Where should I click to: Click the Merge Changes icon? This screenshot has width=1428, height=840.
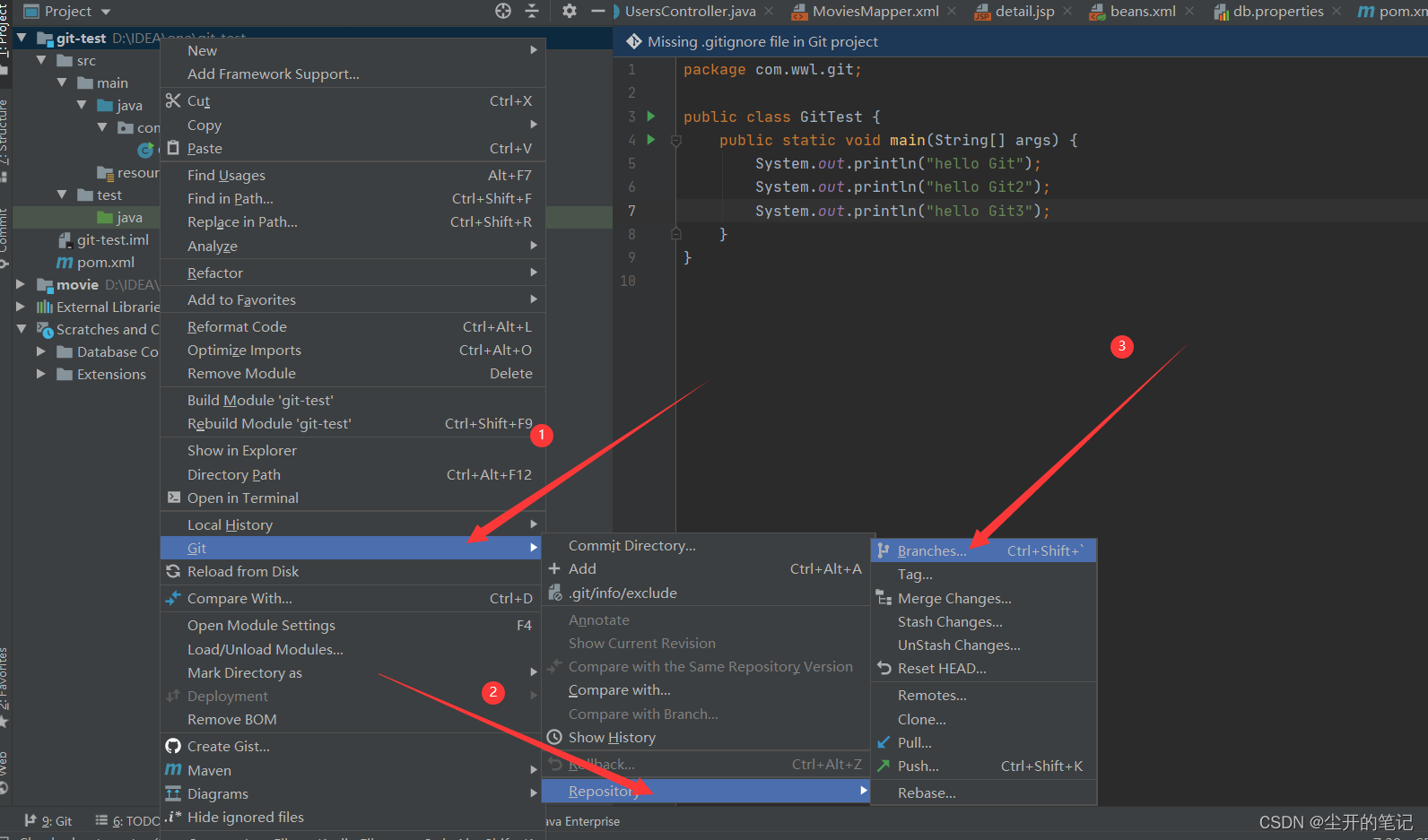(x=884, y=598)
